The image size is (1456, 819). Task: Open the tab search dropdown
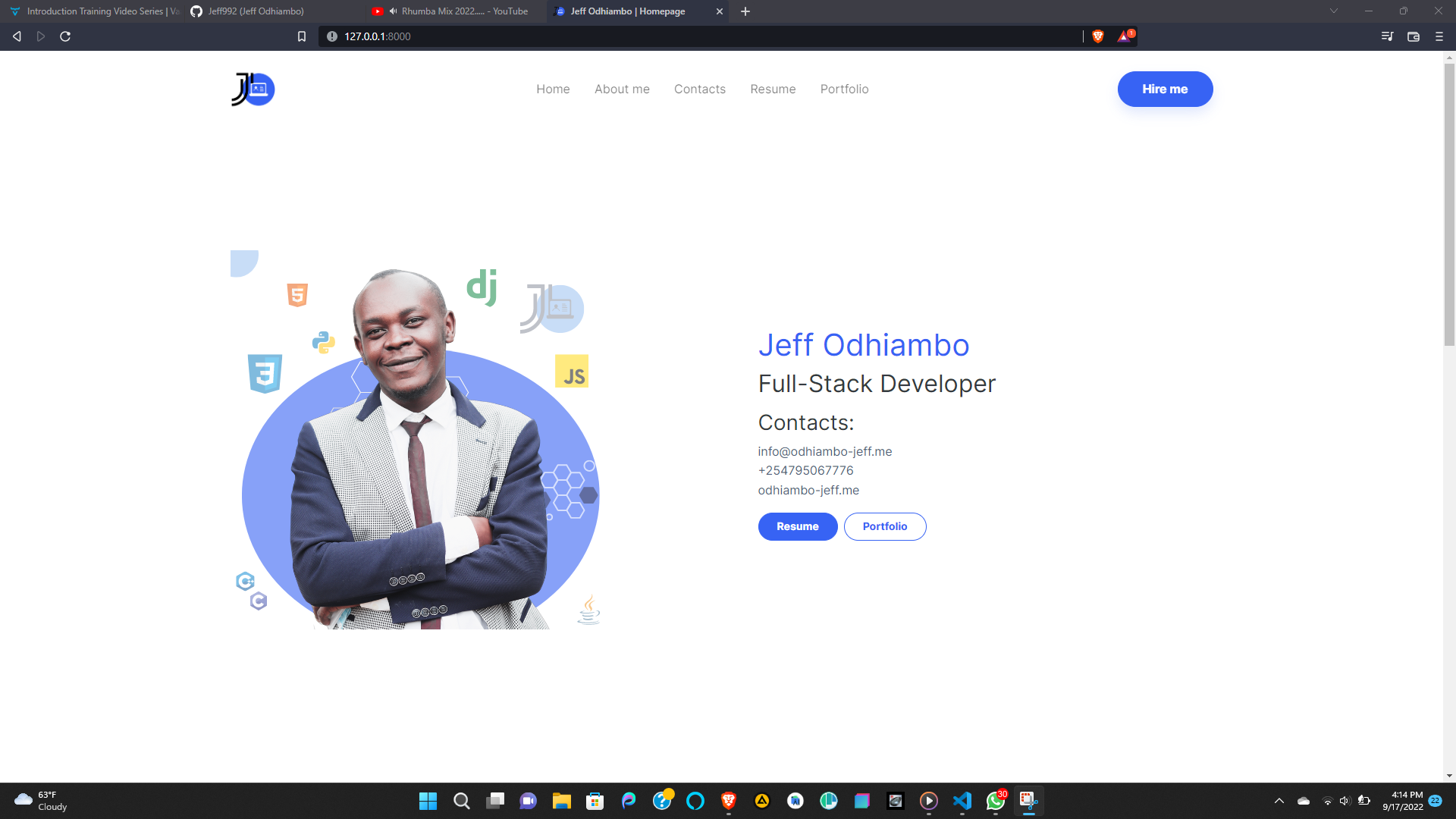pyautogui.click(x=1333, y=11)
